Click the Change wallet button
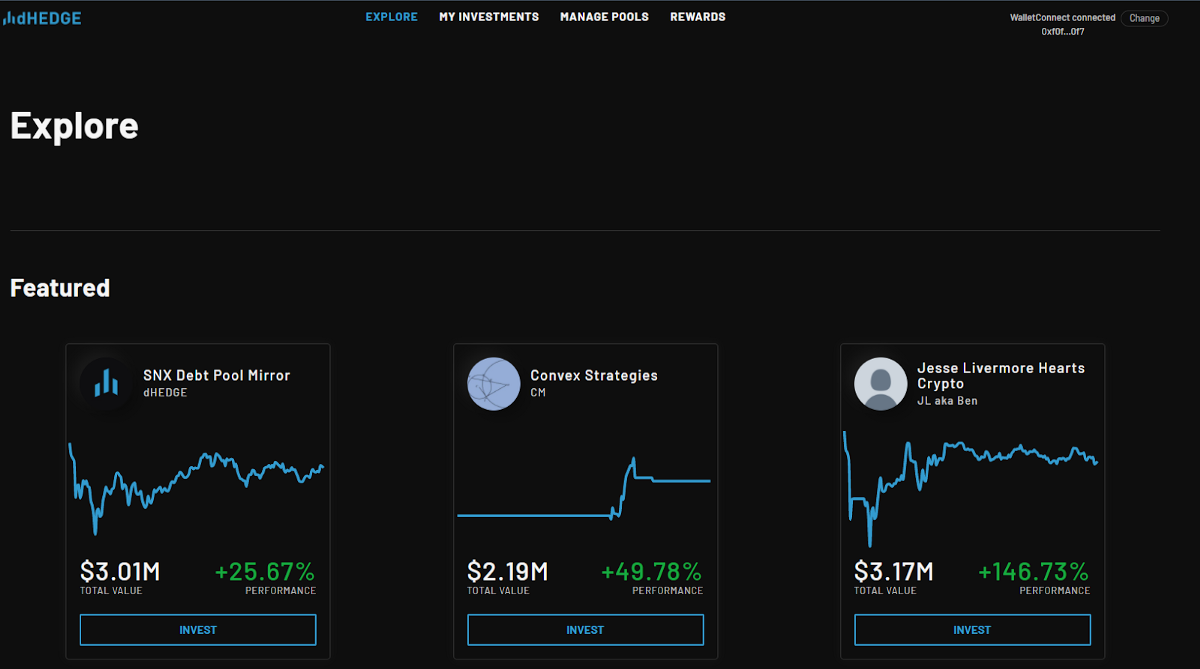Screen dimensions: 1200x669 pos(1144,18)
